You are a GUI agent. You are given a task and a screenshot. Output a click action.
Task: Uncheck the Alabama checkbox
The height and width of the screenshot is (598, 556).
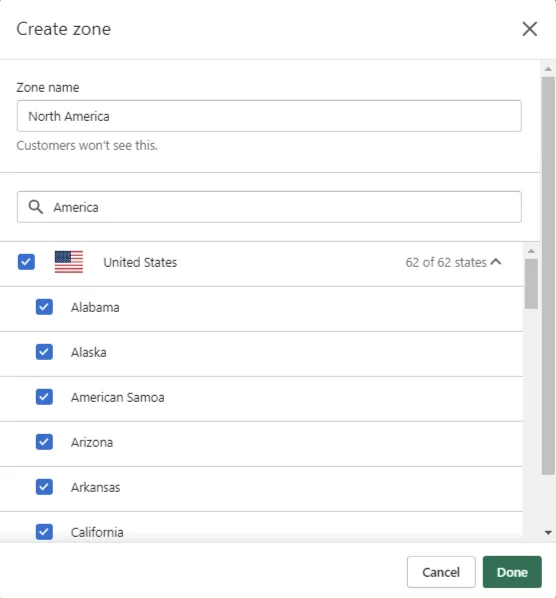tap(44, 307)
